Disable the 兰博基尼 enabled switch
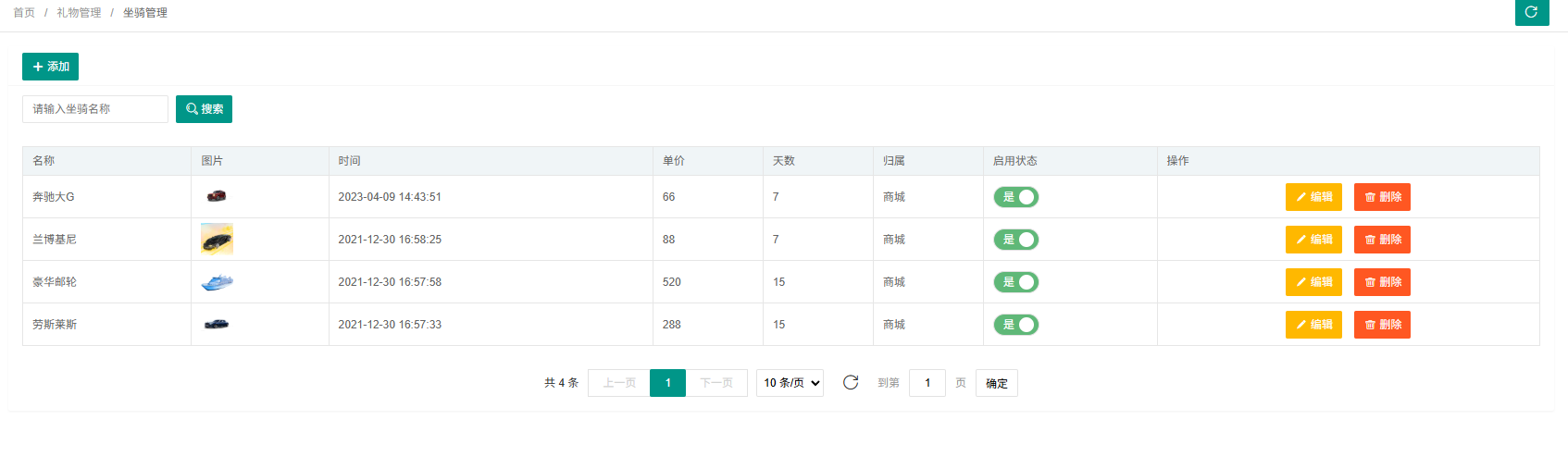 click(x=1015, y=240)
